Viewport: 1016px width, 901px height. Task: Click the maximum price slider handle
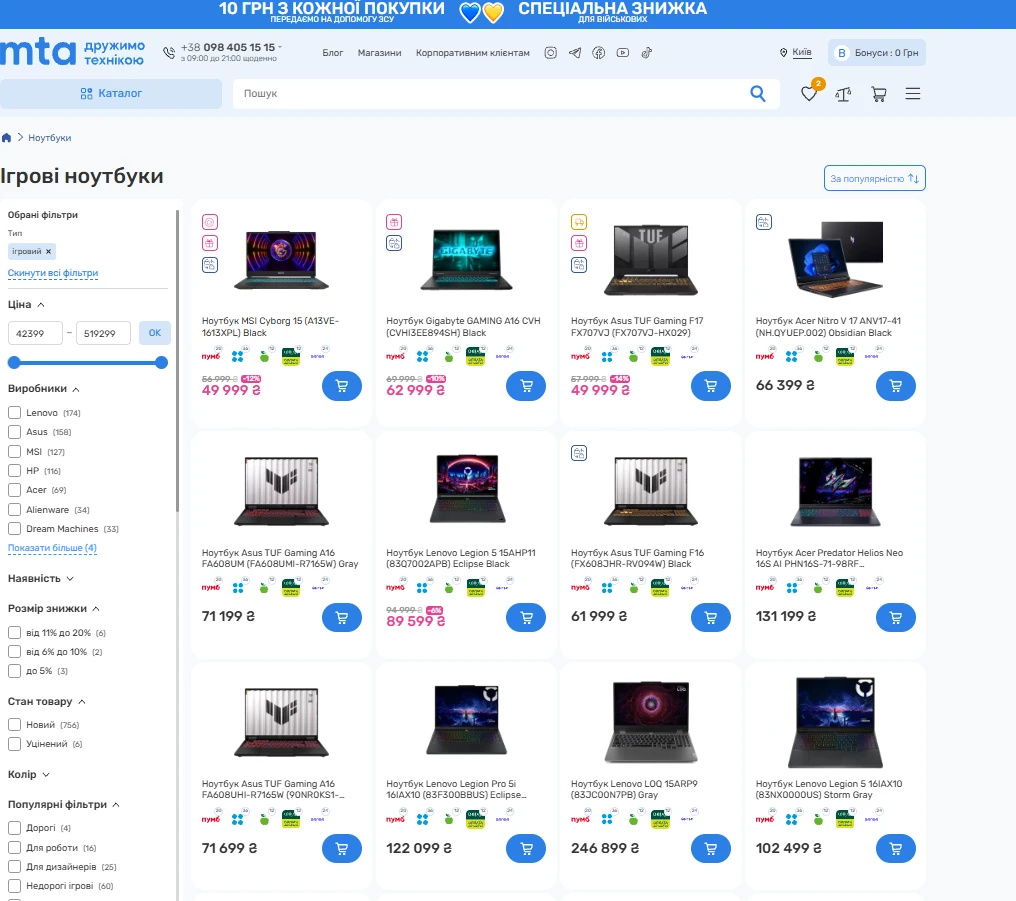pos(161,363)
